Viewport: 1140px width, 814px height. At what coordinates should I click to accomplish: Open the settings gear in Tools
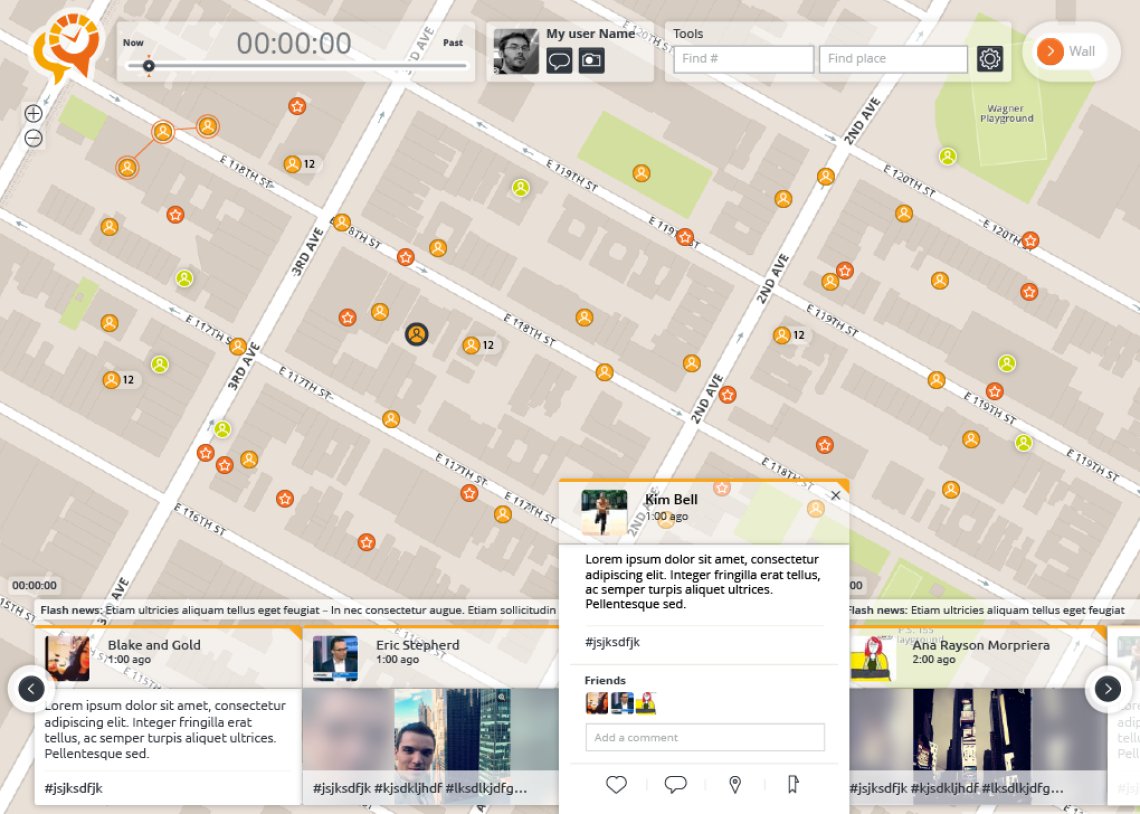990,59
